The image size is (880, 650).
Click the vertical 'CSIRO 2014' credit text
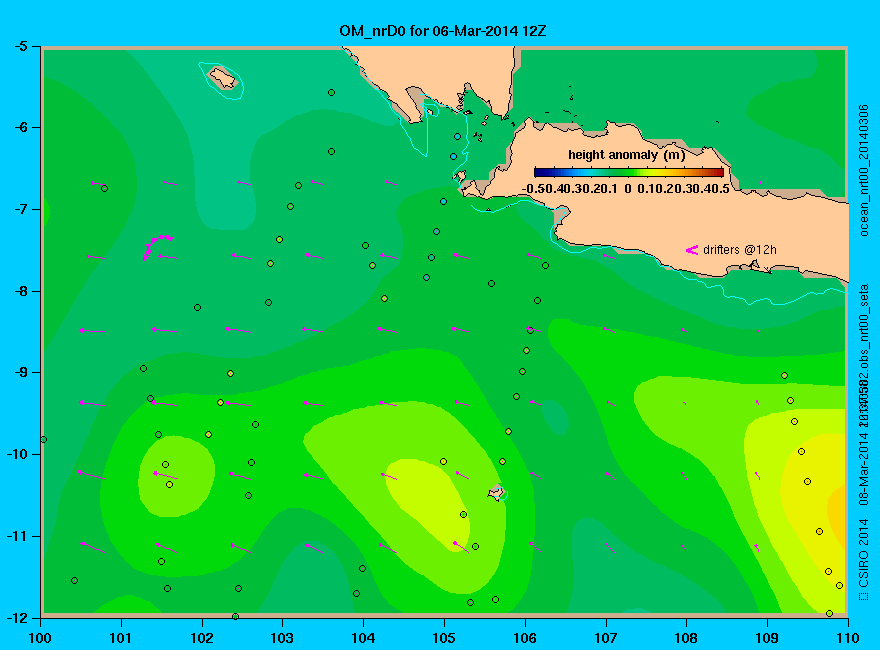[864, 555]
